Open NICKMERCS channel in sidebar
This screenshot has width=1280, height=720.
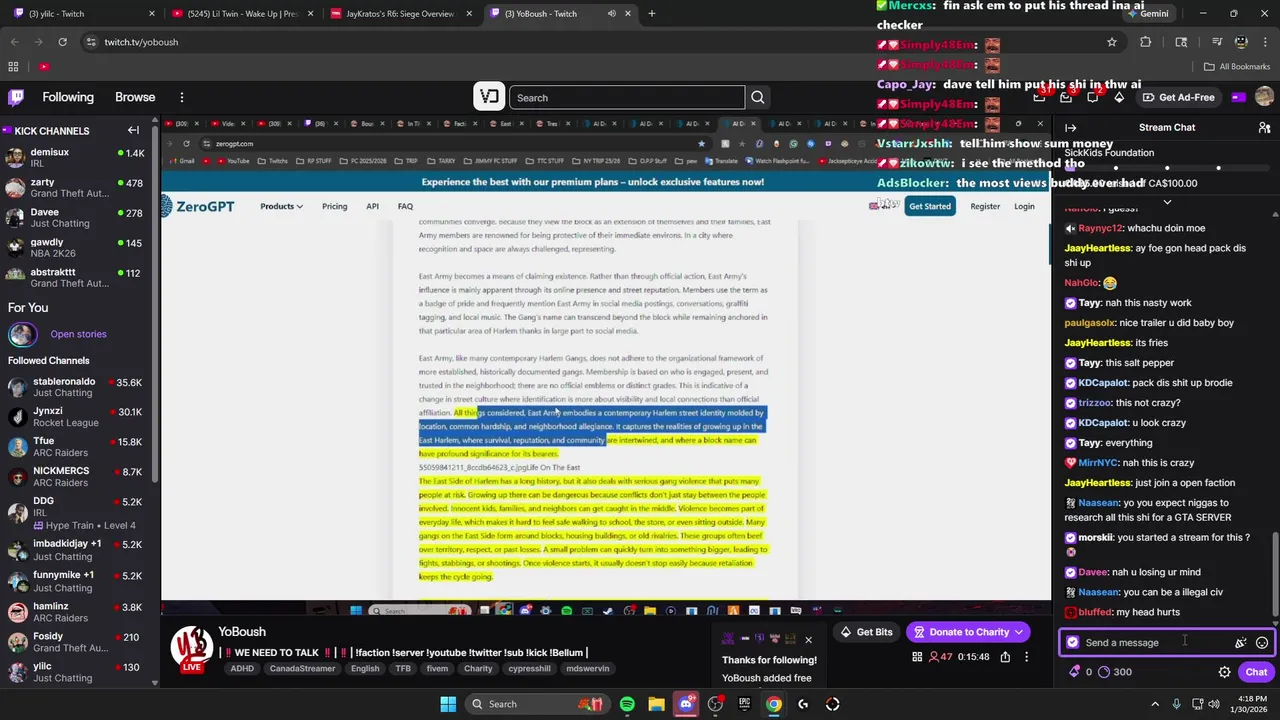[x=78, y=476]
